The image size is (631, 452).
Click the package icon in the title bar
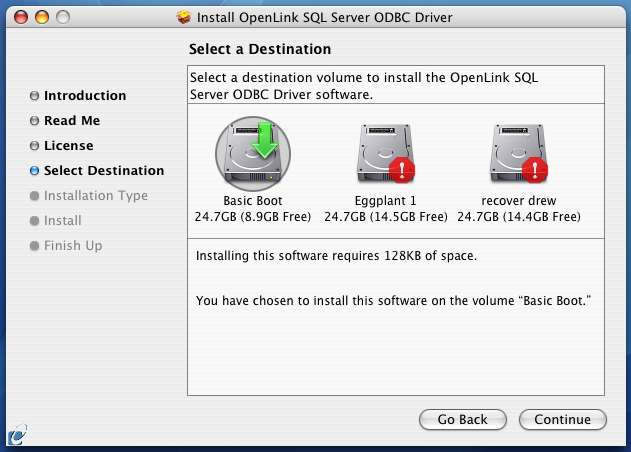coord(184,17)
